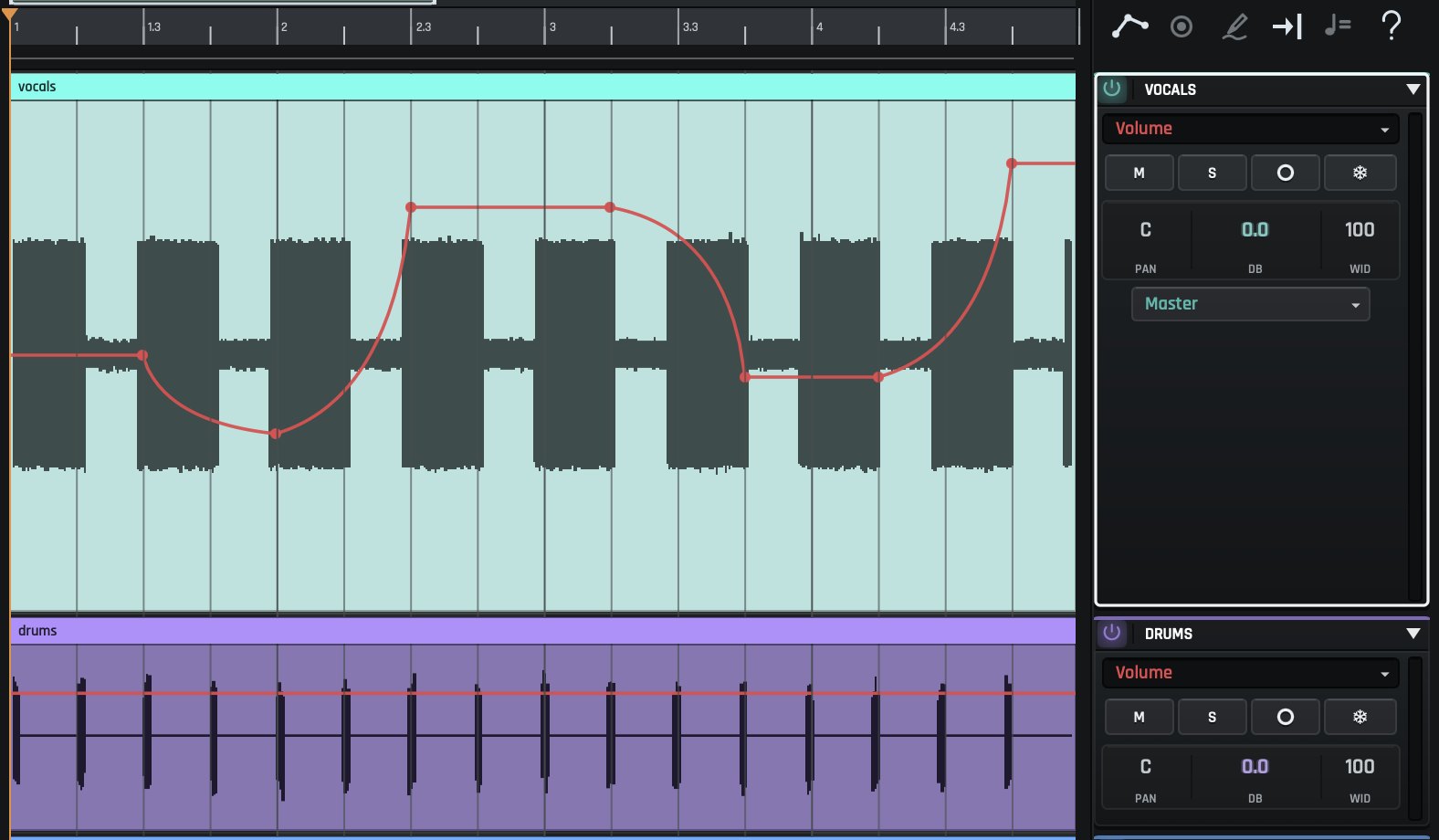The width and height of the screenshot is (1439, 840).
Task: Click the VOCALS 0.0 dB volume value
Action: (1255, 230)
